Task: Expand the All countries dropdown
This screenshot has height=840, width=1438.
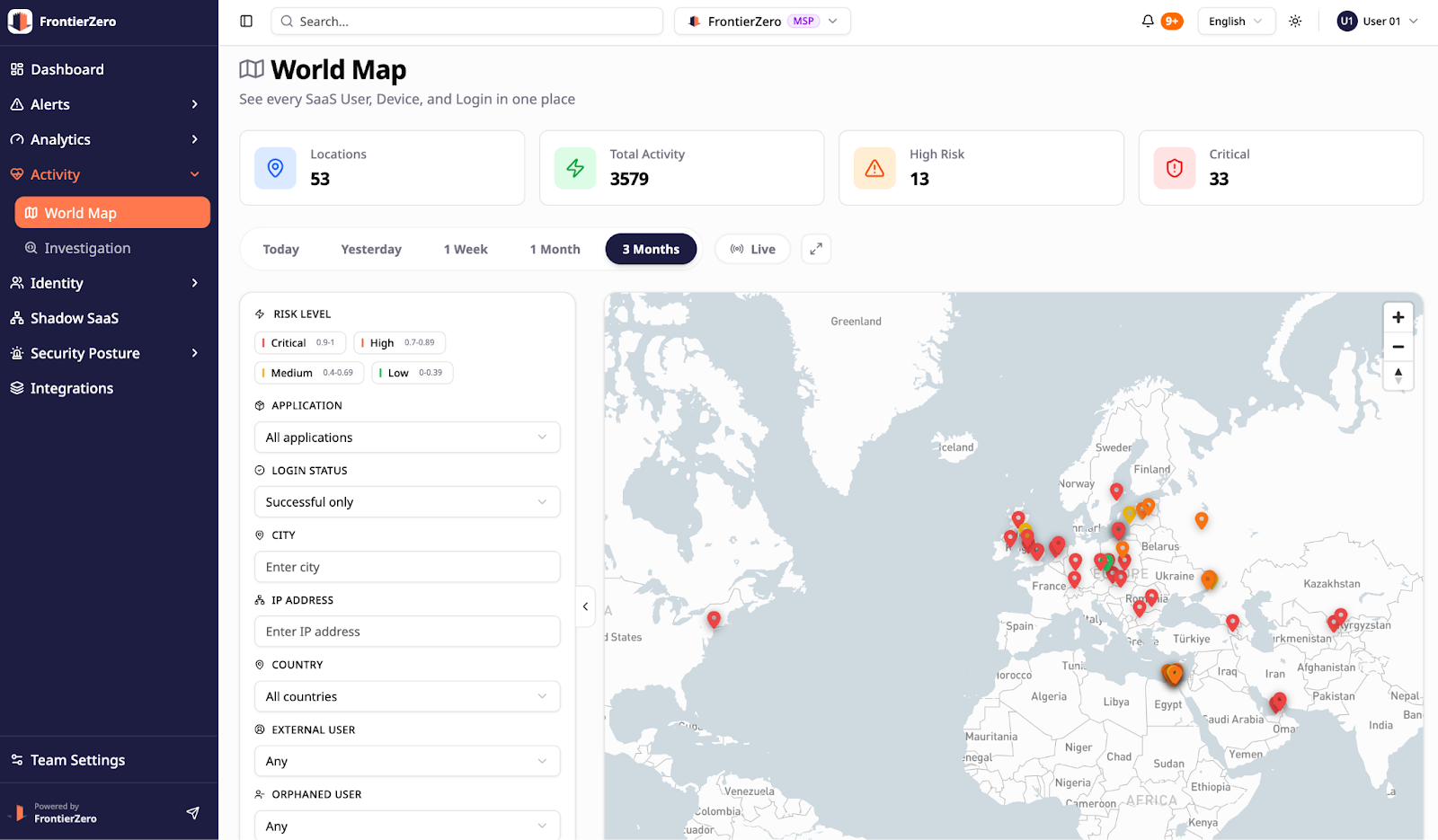Action: [406, 696]
